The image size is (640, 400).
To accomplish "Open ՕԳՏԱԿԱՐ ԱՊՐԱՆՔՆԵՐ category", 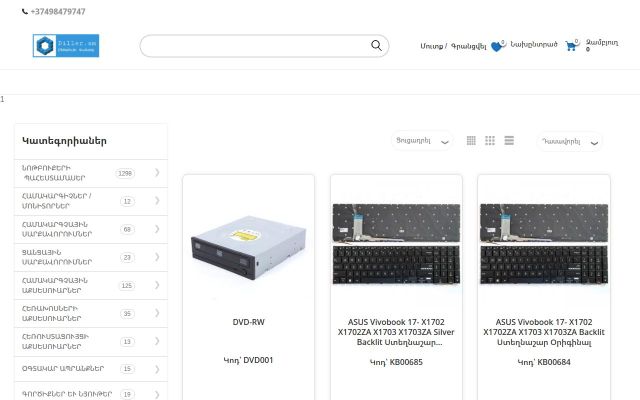I will (63, 368).
